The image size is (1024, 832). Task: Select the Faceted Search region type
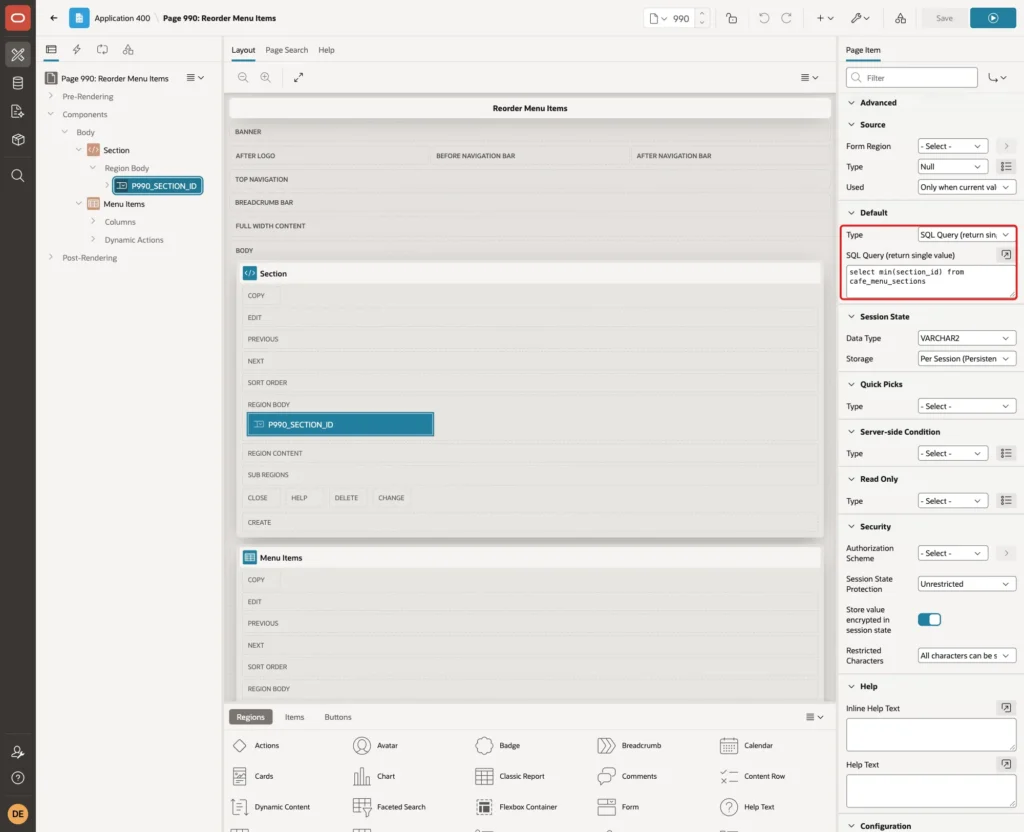click(x=390, y=807)
